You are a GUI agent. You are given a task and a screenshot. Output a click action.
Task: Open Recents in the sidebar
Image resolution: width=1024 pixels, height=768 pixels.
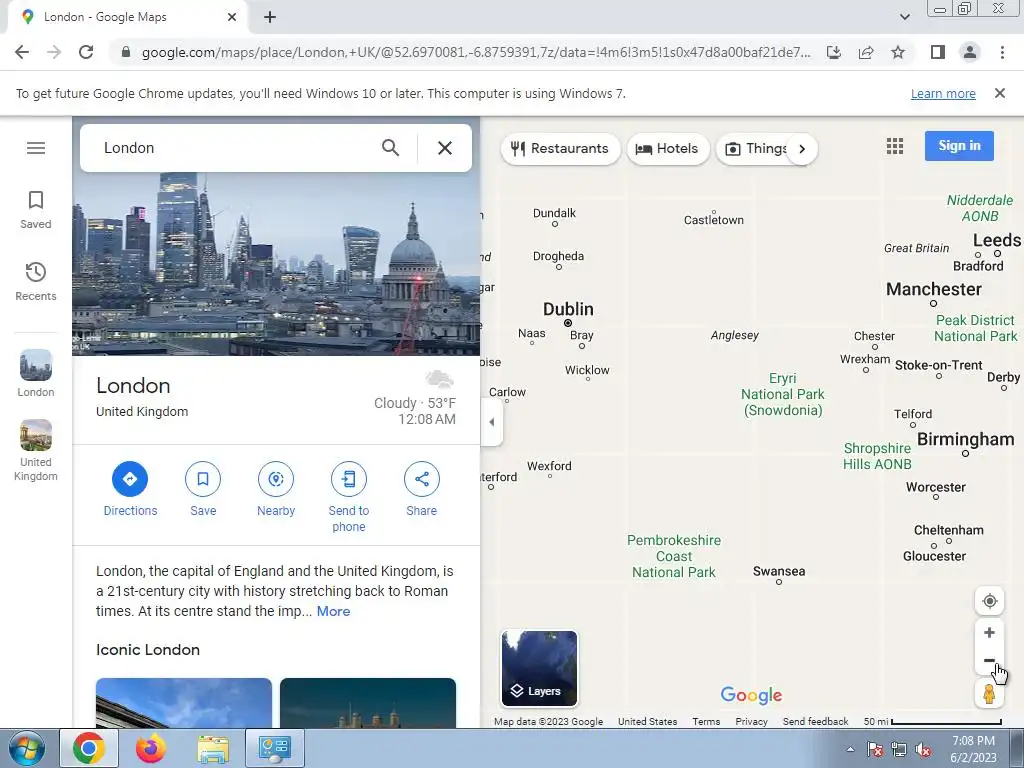pos(36,281)
